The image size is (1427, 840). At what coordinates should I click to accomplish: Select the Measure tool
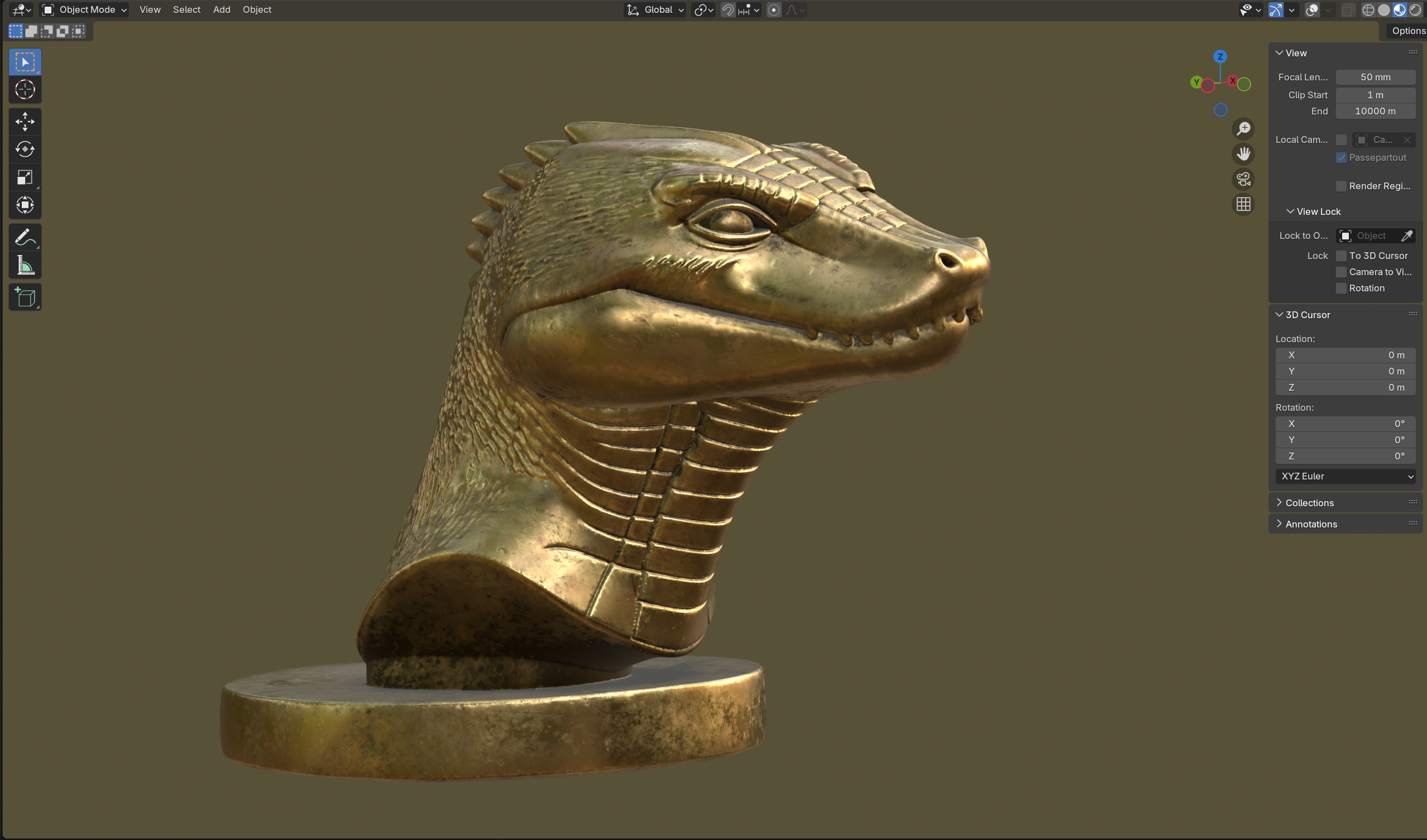pos(25,265)
